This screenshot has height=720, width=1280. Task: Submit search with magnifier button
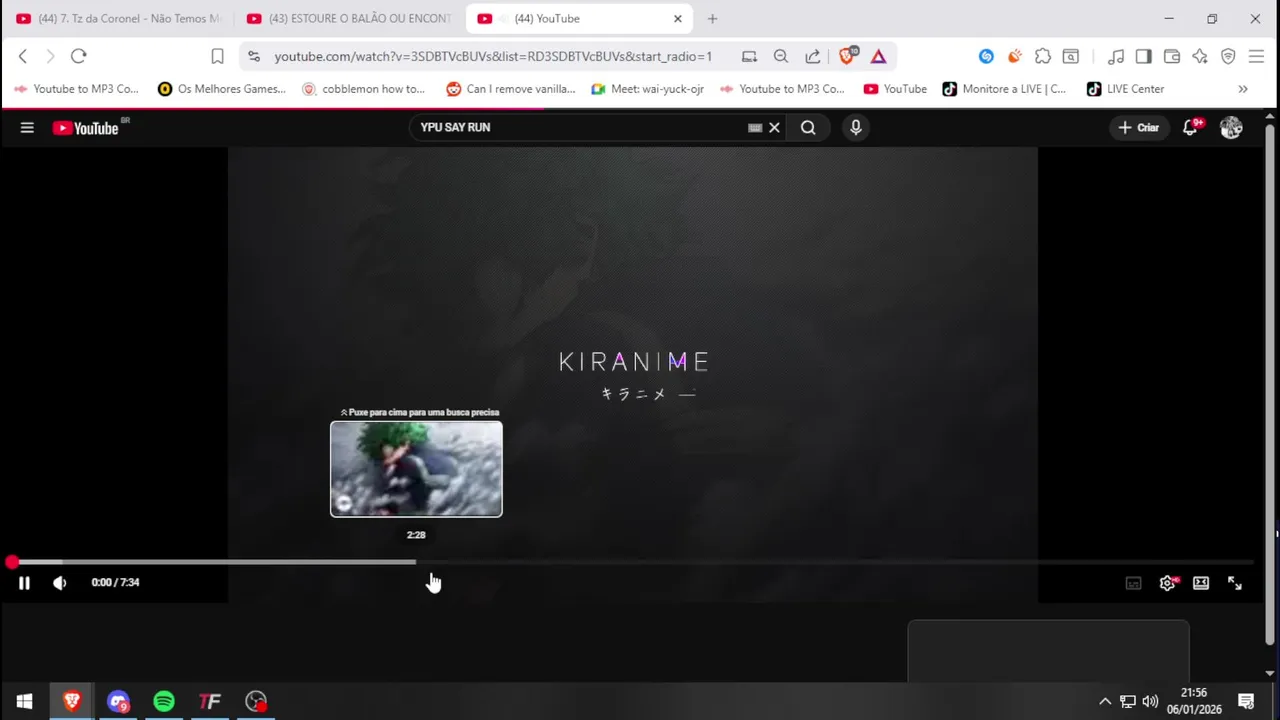click(x=808, y=127)
